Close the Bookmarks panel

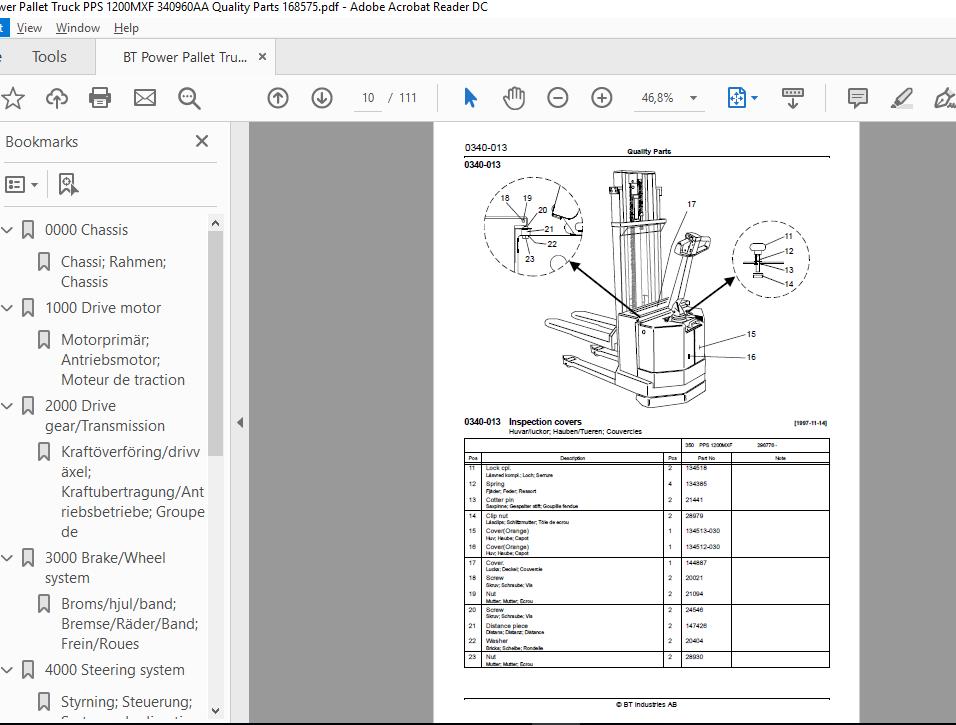coord(202,141)
